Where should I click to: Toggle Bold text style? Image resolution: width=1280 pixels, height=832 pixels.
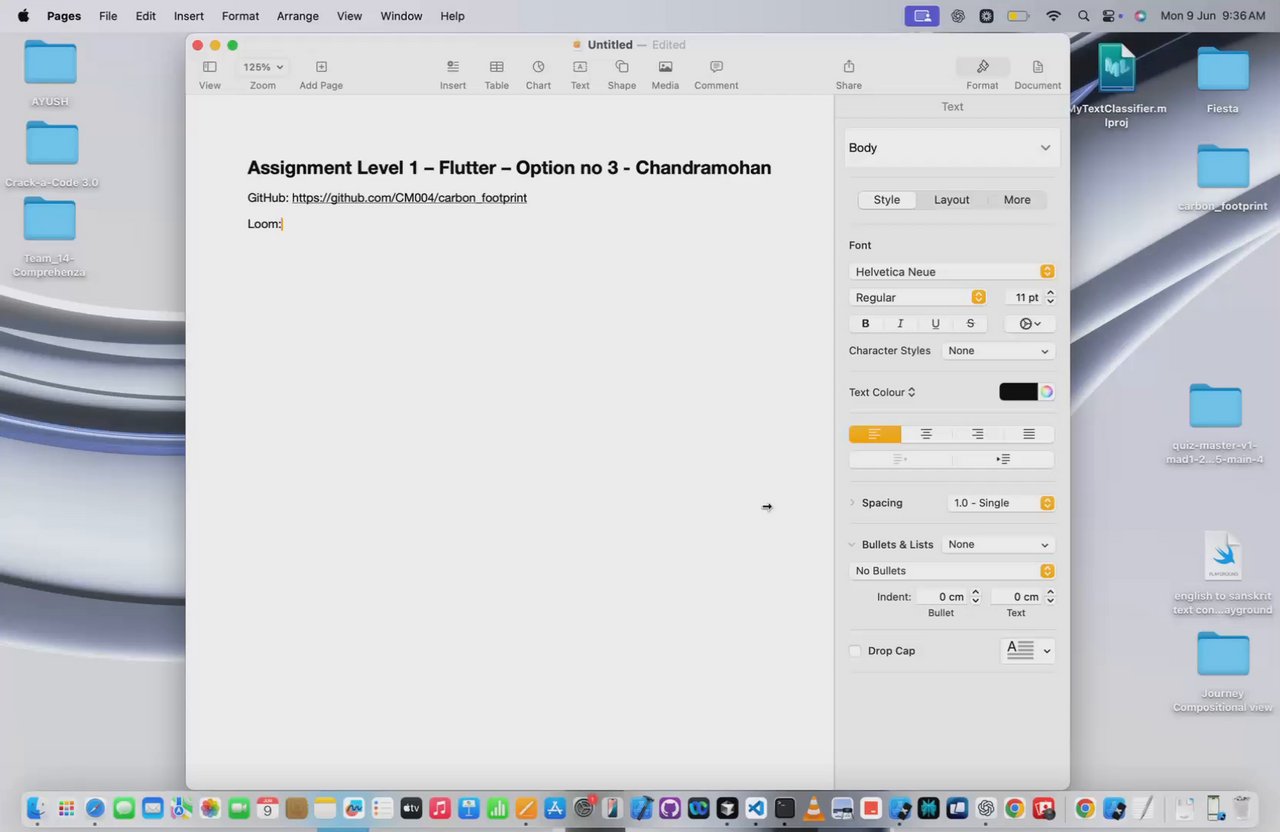(x=866, y=324)
